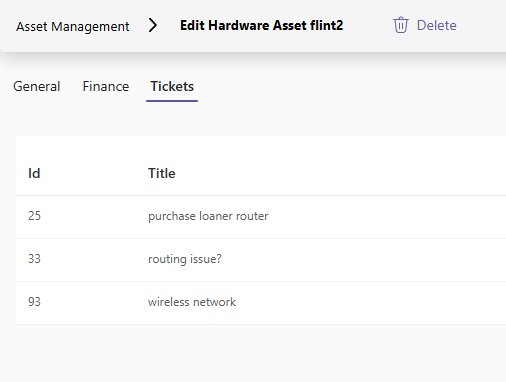Click the Title column header
The width and height of the screenshot is (506, 382).
click(x=162, y=173)
